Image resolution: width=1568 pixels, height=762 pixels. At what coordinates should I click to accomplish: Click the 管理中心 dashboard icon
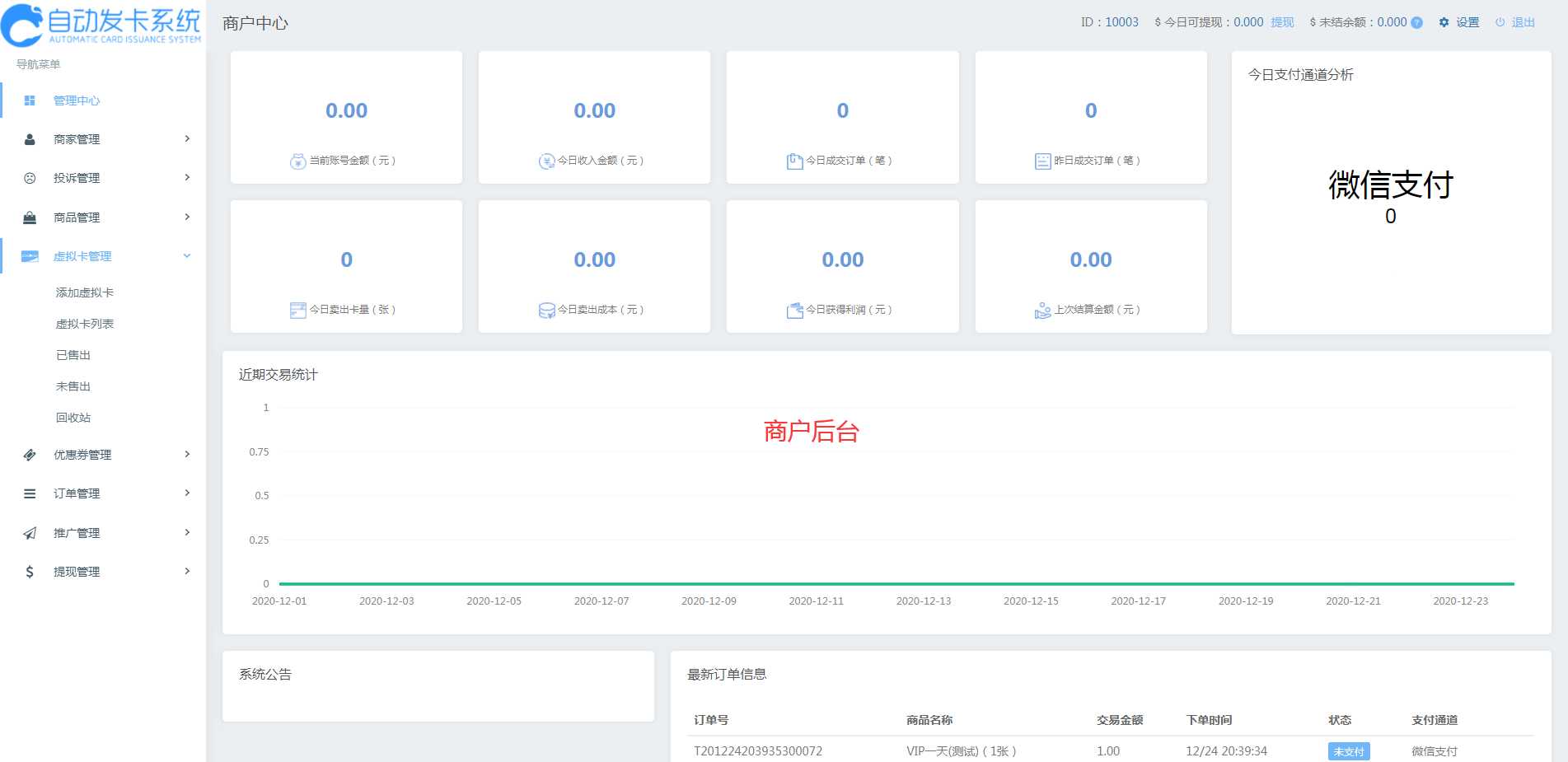30,101
